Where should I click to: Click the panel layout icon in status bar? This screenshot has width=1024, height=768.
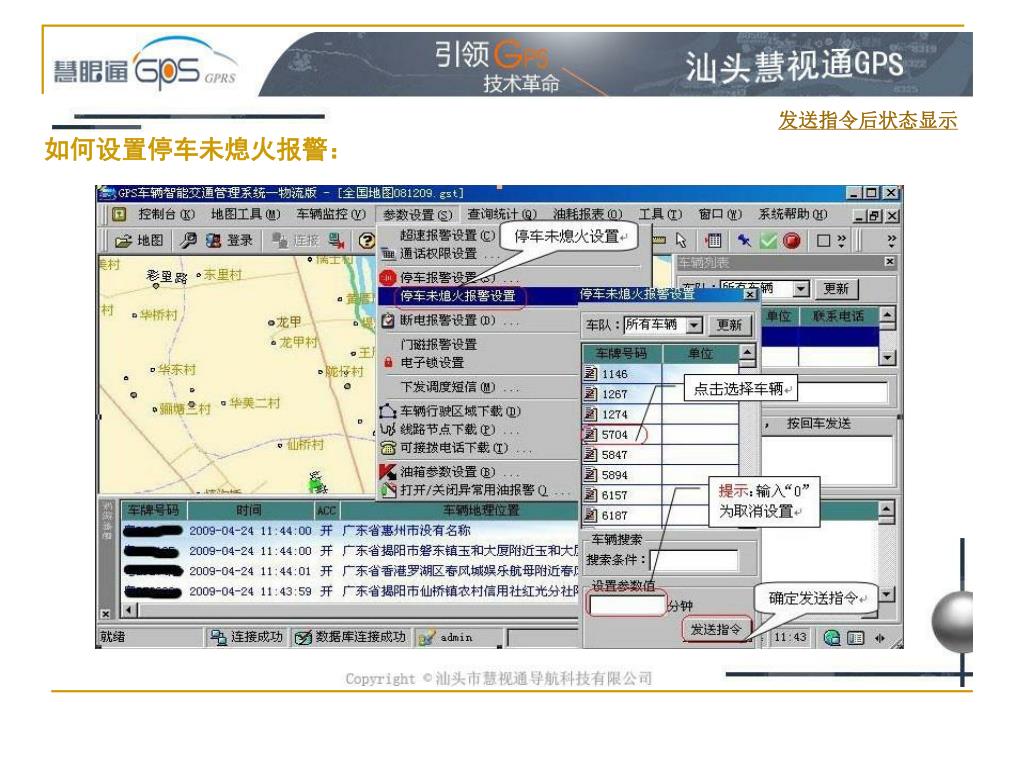(x=856, y=637)
